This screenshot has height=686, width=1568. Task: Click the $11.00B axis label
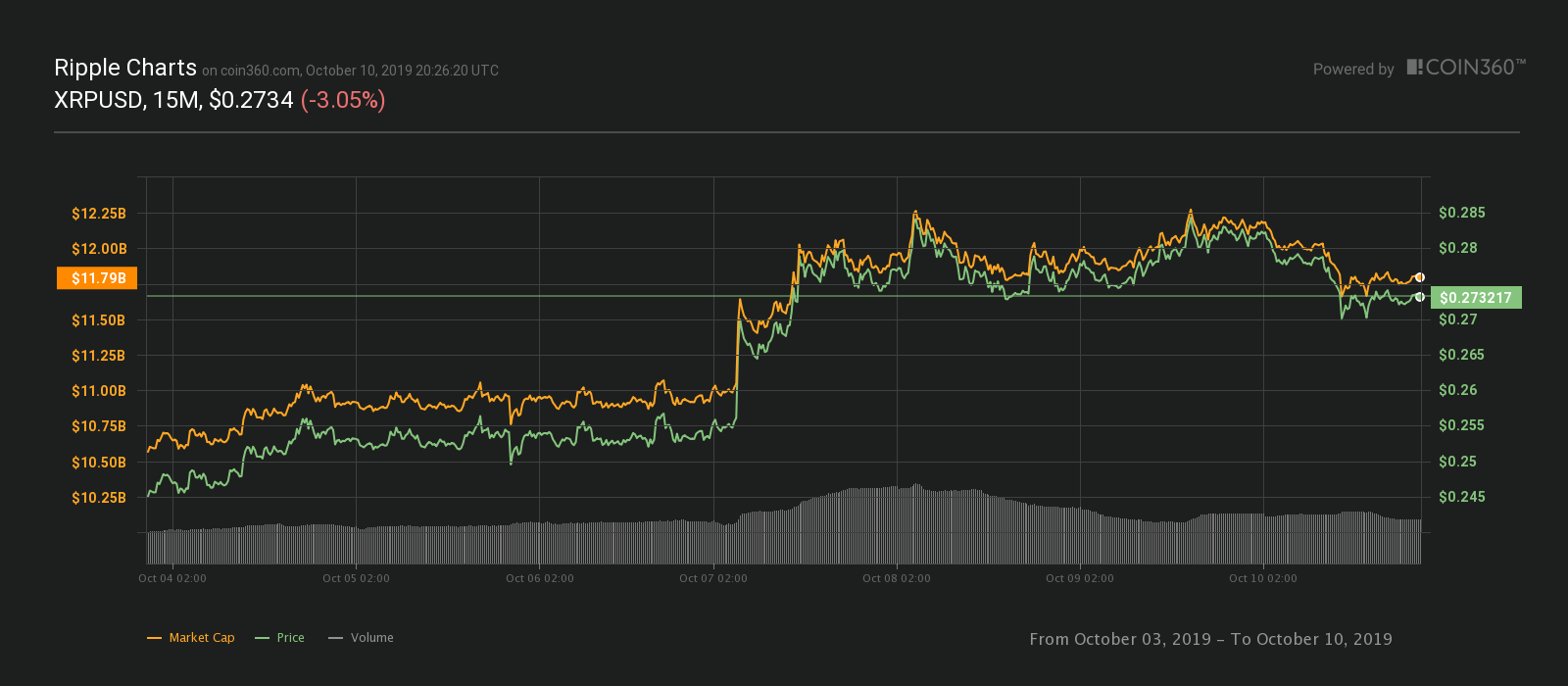tap(99, 391)
